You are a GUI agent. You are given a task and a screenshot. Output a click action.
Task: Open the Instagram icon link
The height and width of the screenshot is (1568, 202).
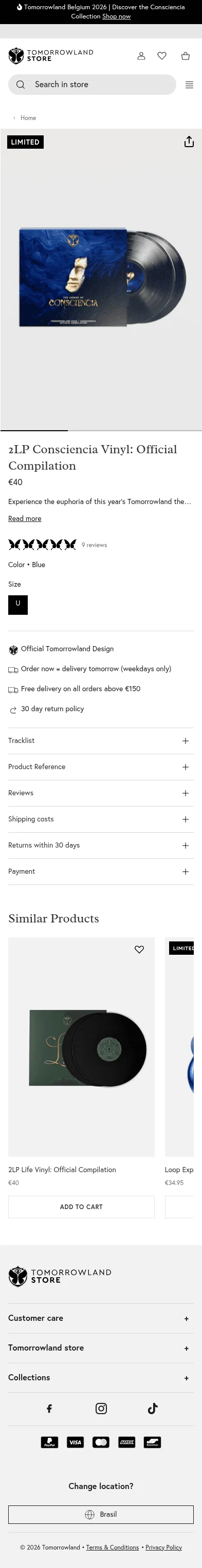pyautogui.click(x=101, y=1408)
